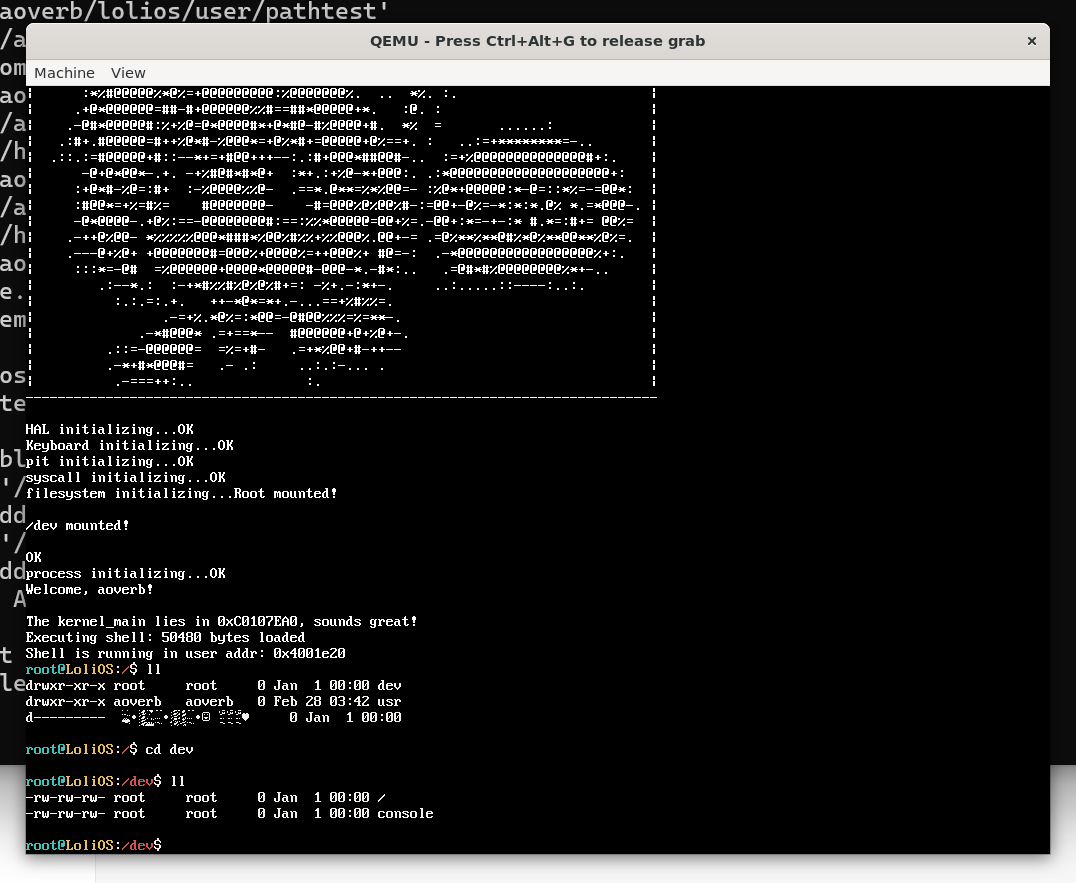Click the ASCII art banner image
Viewport: 1076px width, 883px height.
[340, 240]
